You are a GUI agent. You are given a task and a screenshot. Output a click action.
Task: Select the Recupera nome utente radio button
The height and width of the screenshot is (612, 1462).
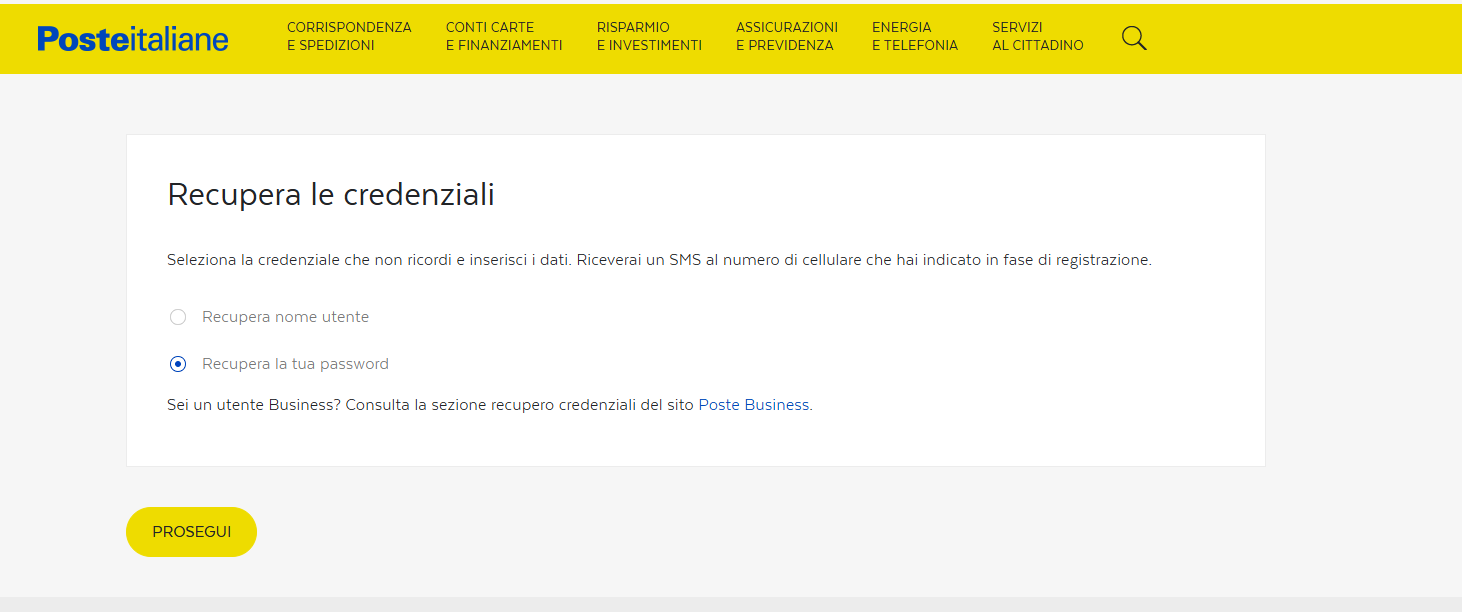pyautogui.click(x=177, y=316)
